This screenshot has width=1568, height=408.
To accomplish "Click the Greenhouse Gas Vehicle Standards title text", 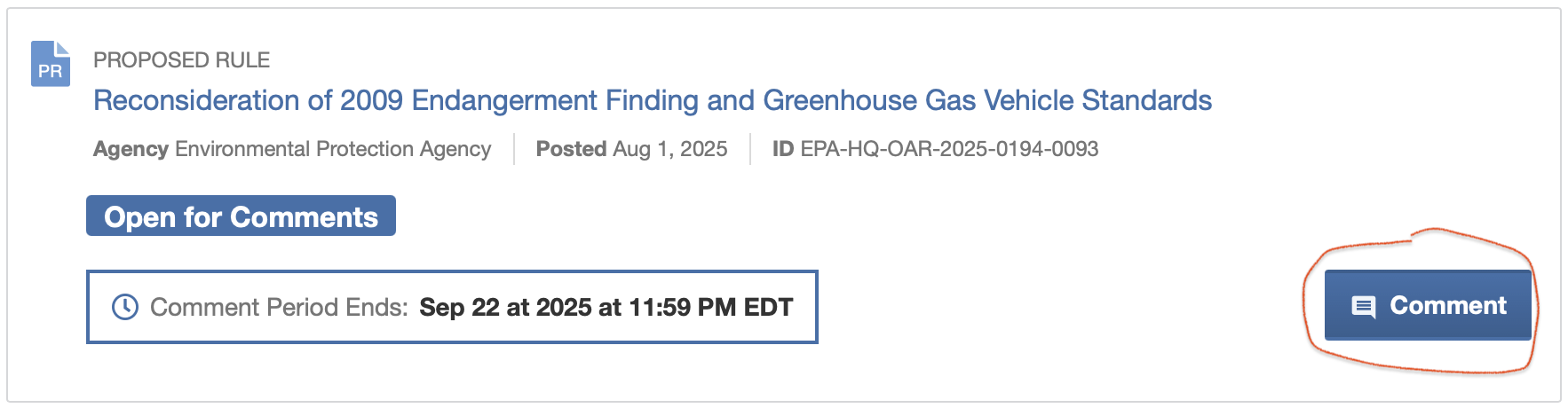I will [x=987, y=100].
